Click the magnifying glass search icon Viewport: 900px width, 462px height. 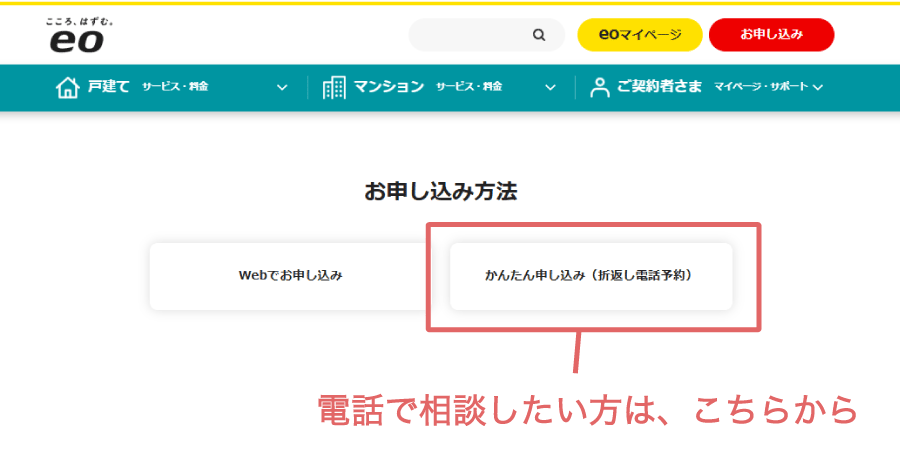click(539, 35)
